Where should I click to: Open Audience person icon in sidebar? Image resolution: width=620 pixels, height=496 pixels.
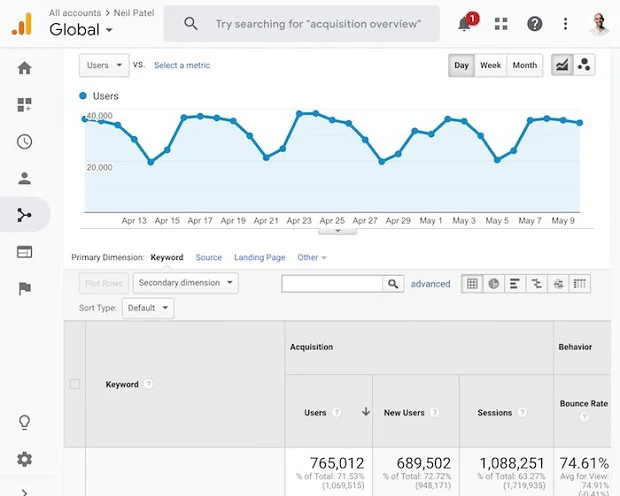(24, 179)
